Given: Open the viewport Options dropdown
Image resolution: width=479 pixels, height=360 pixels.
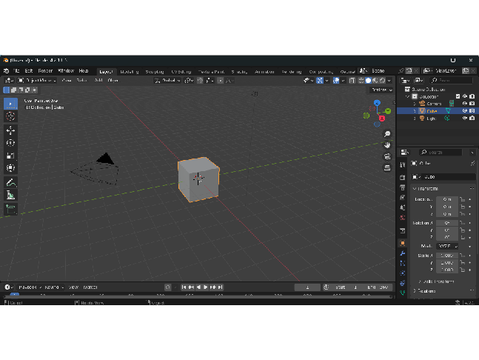Looking at the screenshot, I should tap(381, 90).
